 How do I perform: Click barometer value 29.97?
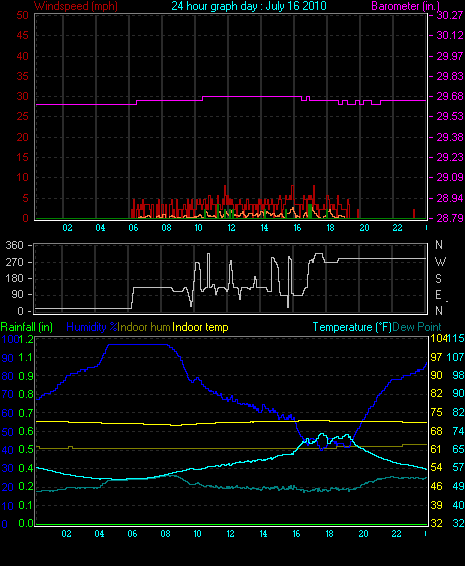pos(449,56)
